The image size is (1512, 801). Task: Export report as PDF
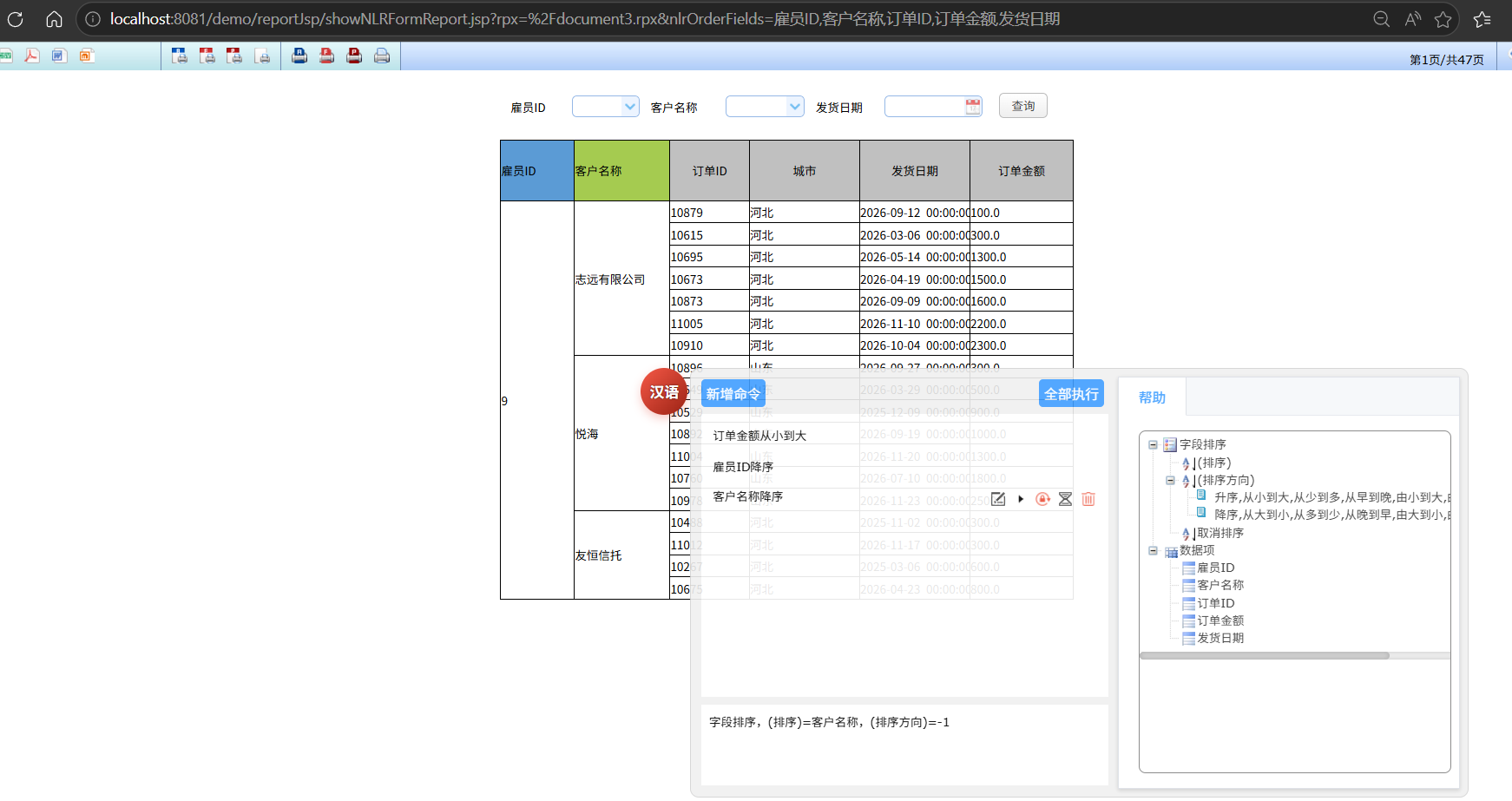(x=32, y=56)
